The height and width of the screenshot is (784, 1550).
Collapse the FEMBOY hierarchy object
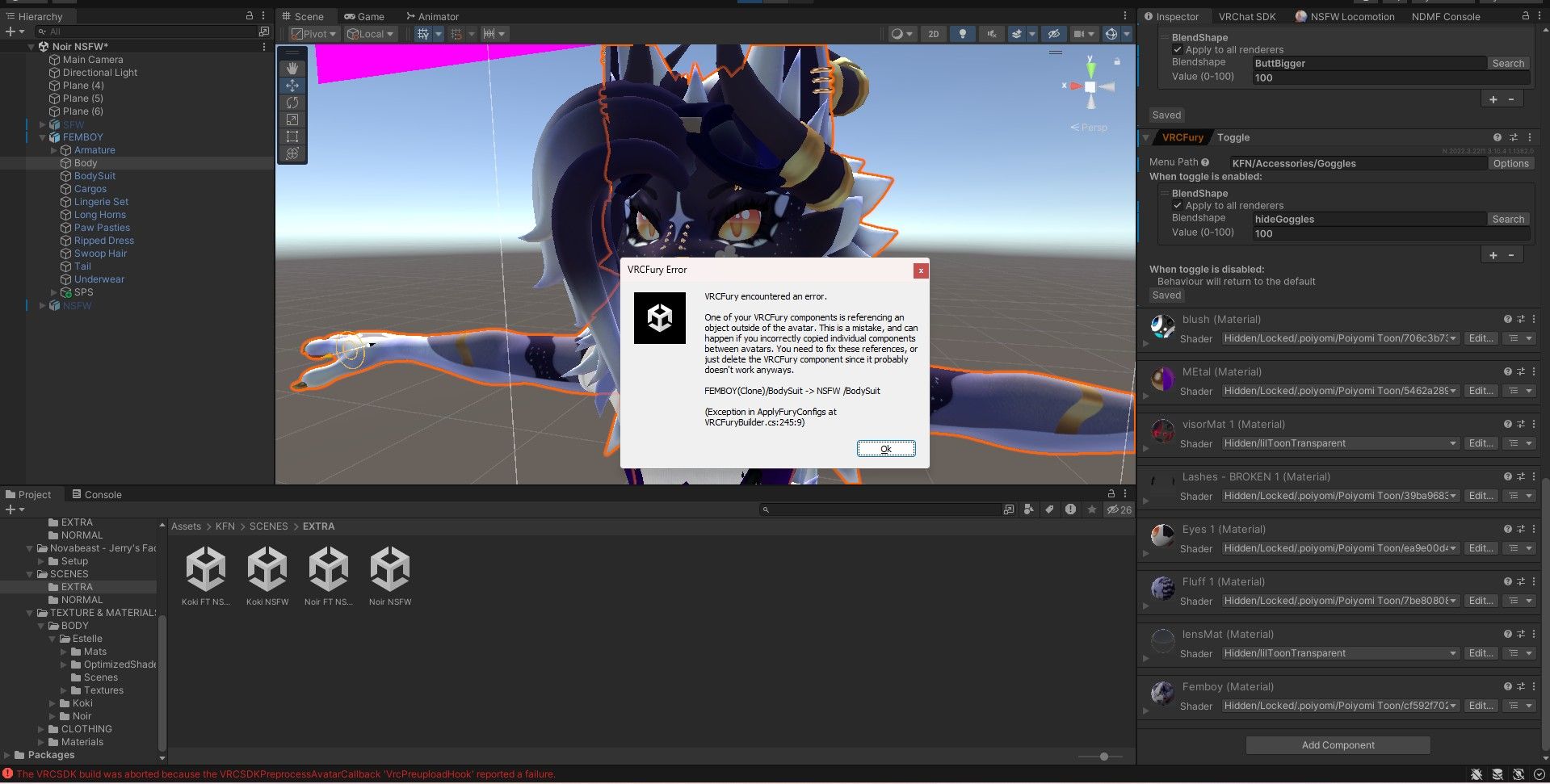[43, 137]
